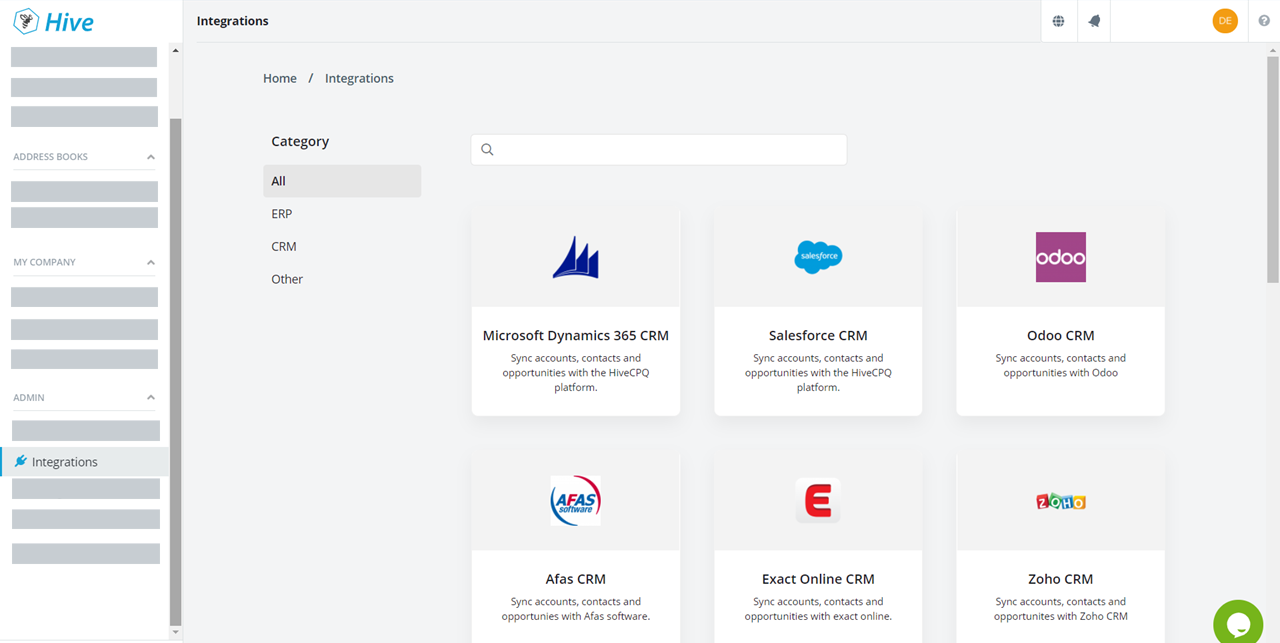Open the help question mark icon

1264,21
